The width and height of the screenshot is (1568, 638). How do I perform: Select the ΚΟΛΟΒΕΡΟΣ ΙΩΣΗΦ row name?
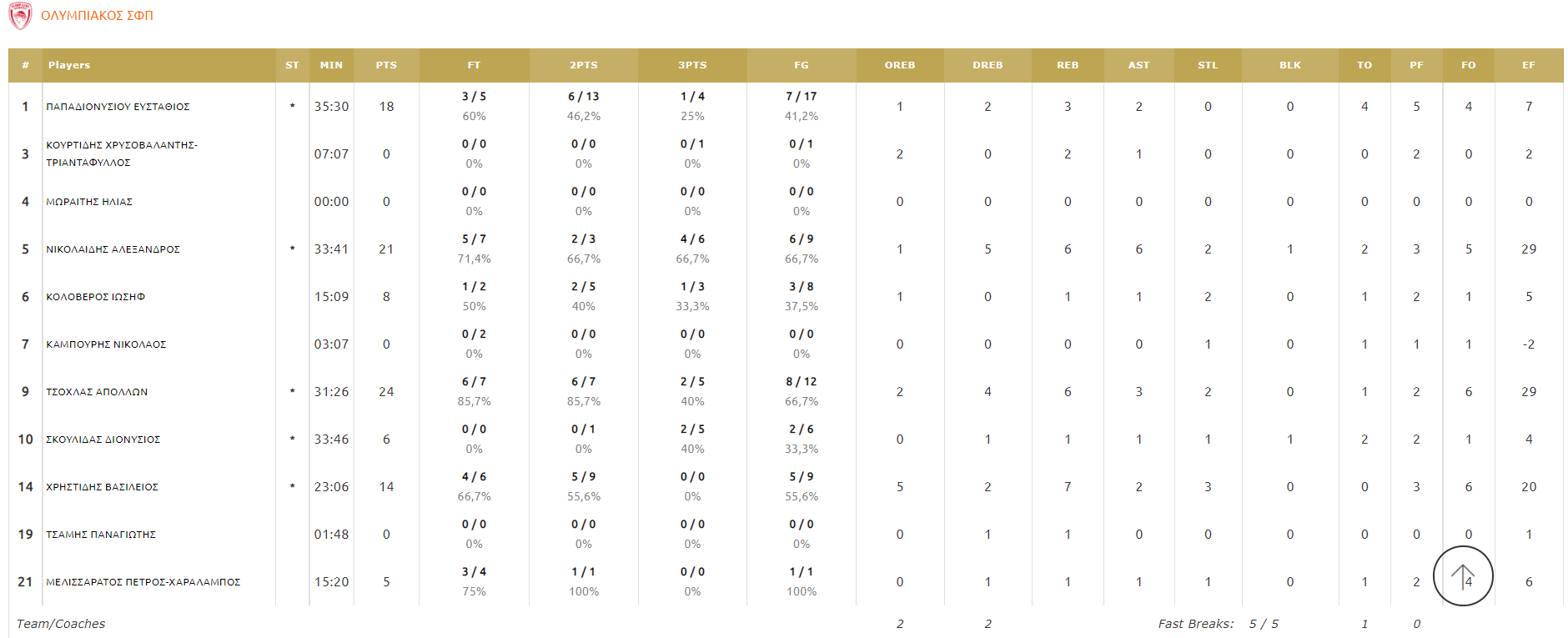tap(95, 297)
